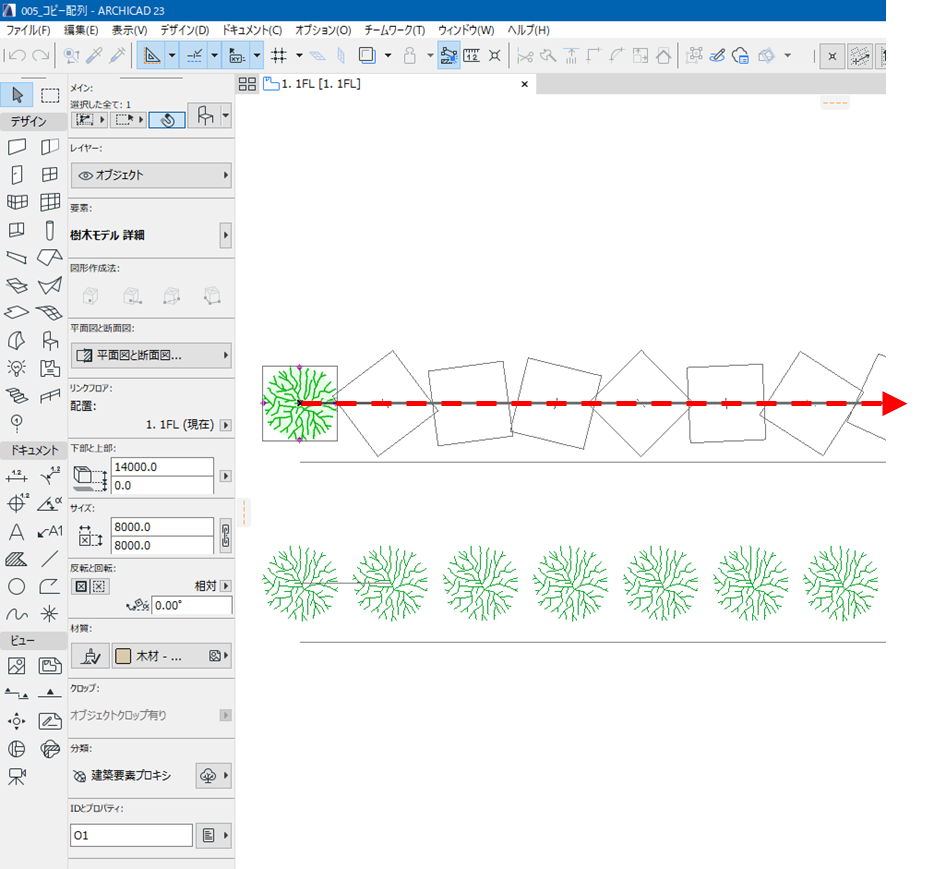Select the Spline tool
This screenshot has width=933, height=869.
click(17, 614)
